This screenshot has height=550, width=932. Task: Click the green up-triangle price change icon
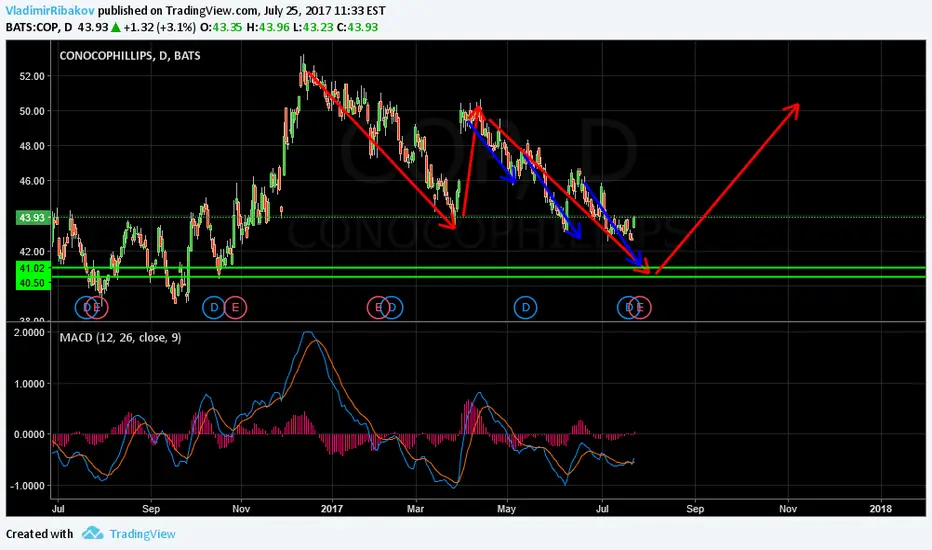click(x=115, y=27)
